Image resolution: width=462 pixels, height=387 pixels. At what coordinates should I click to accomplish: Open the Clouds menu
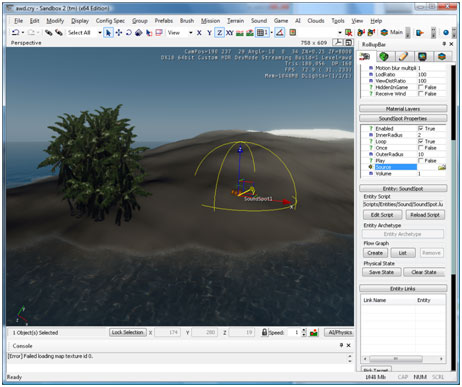(316, 21)
